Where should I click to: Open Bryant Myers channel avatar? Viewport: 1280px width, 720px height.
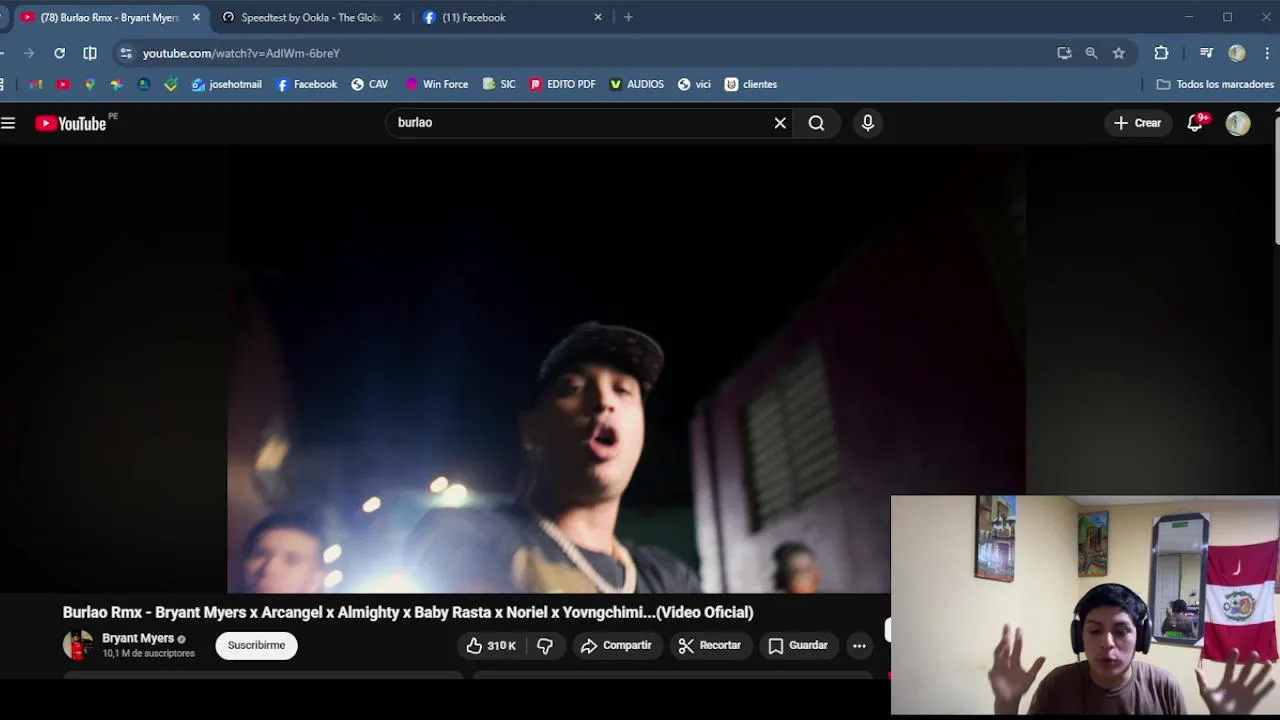(x=78, y=646)
